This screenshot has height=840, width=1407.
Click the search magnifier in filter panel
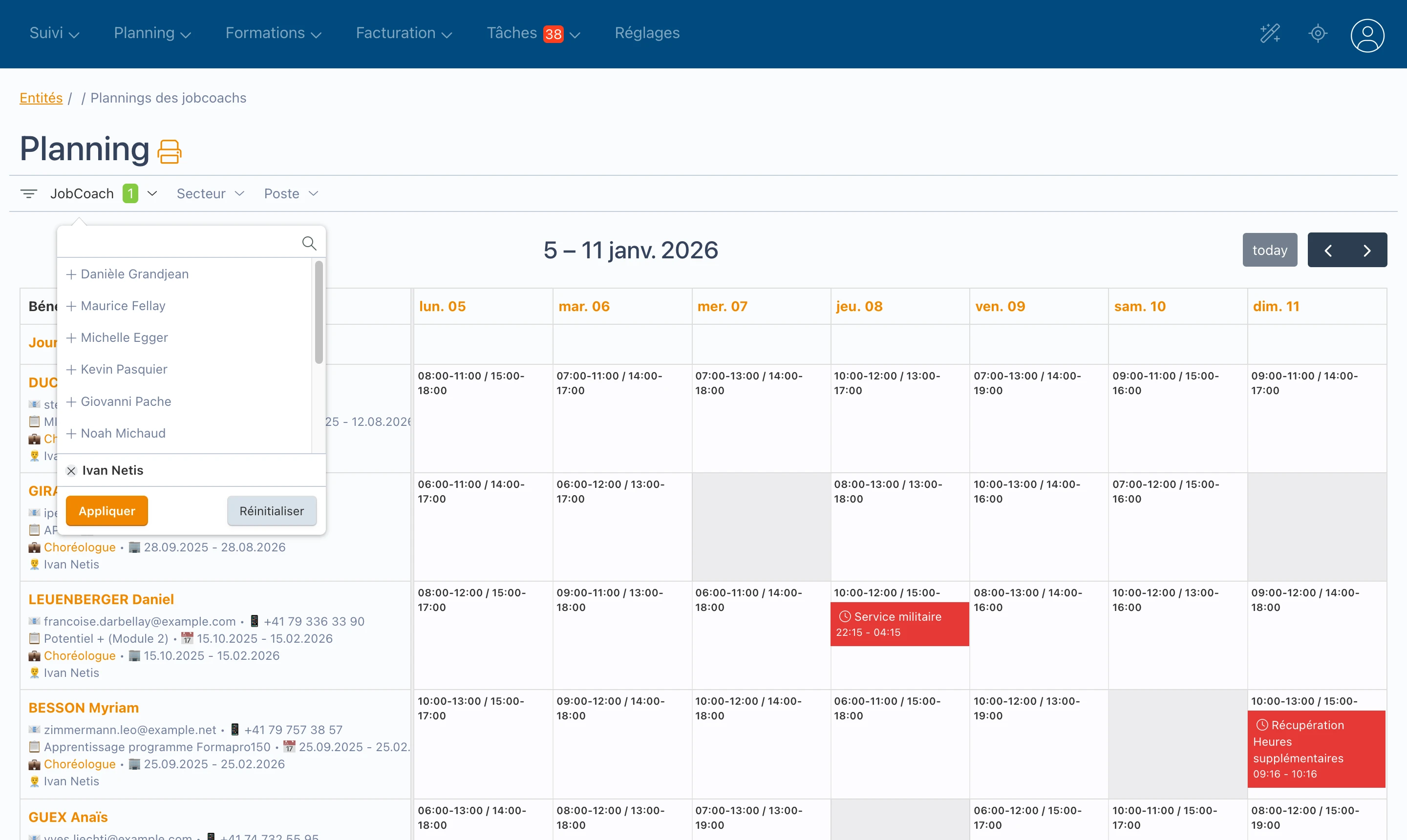[309, 242]
